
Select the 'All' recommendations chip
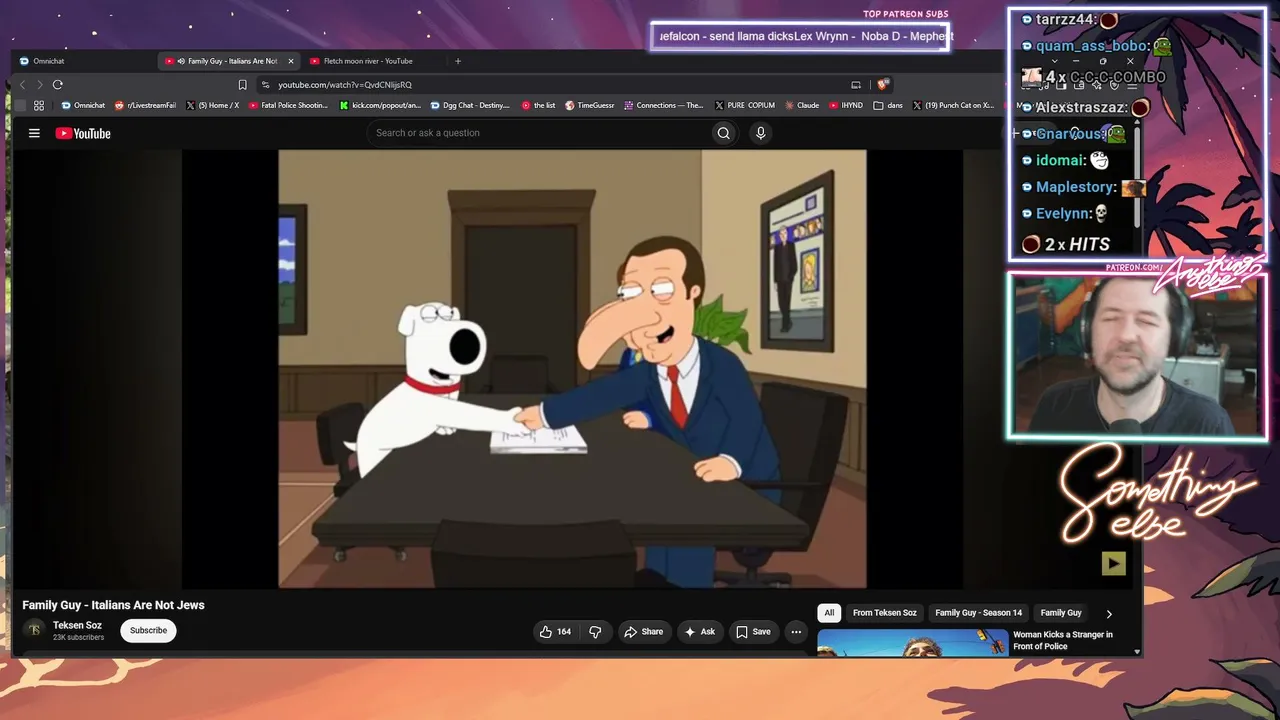point(829,613)
